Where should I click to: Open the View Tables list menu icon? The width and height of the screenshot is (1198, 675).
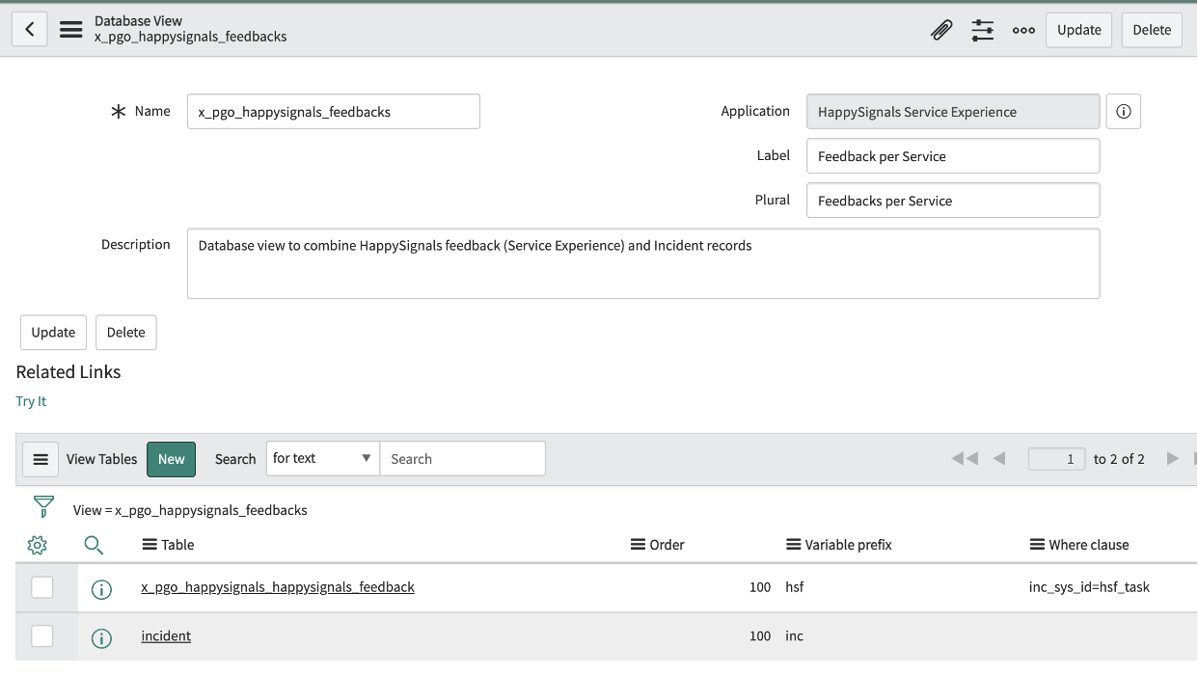click(40, 459)
